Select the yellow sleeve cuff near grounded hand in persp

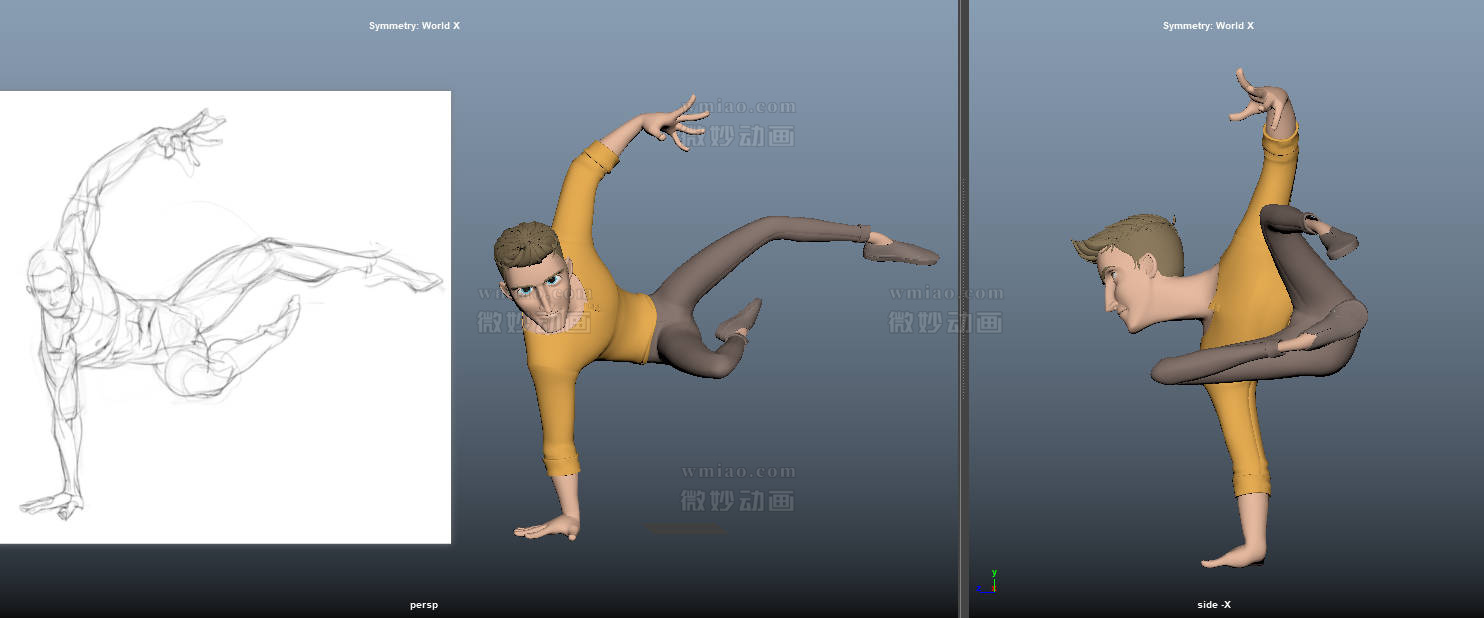point(563,463)
